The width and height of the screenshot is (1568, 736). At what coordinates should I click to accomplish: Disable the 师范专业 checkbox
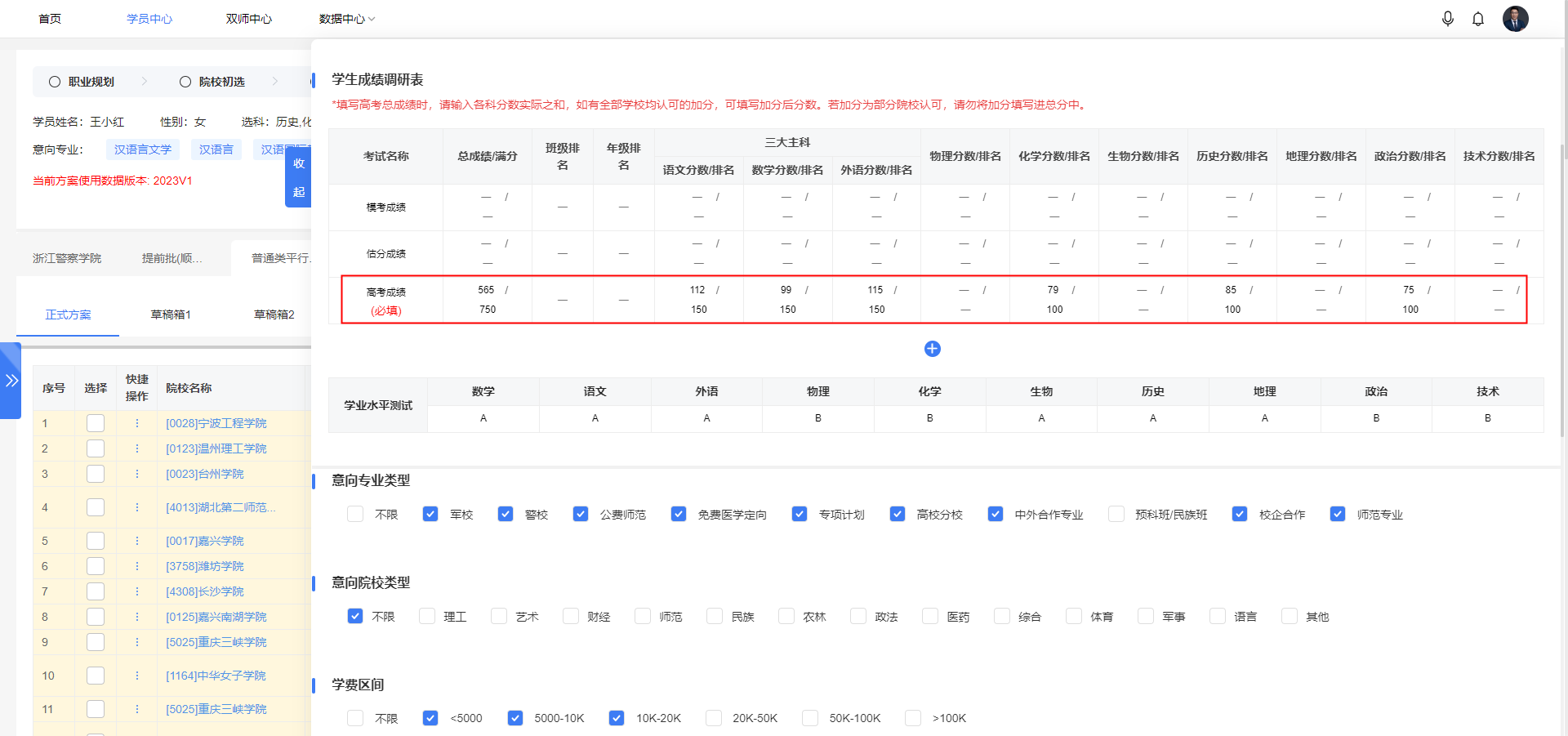coord(1338,514)
